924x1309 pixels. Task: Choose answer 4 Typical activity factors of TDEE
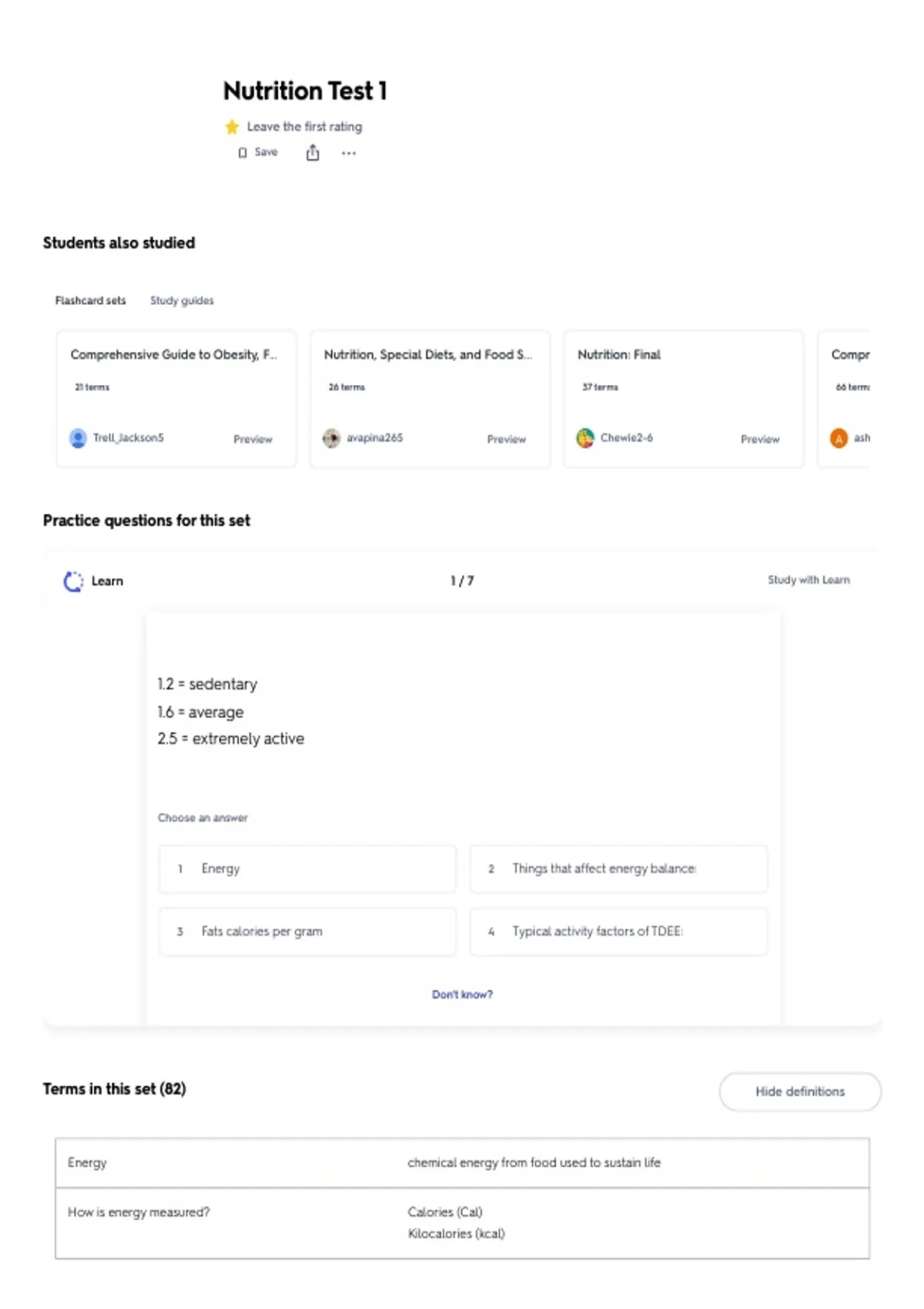(618, 932)
